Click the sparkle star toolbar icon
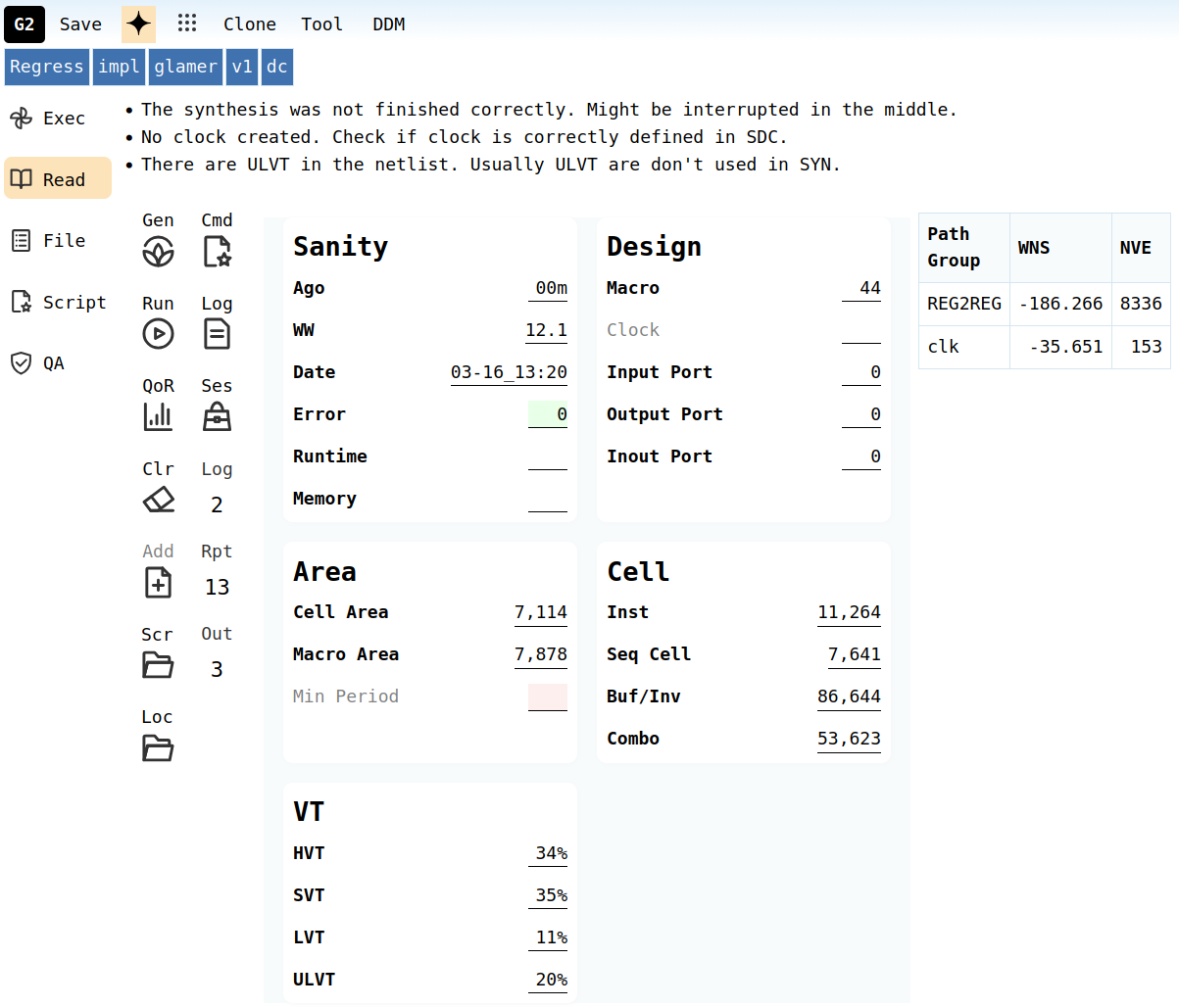The width and height of the screenshot is (1179, 1008). 138,24
